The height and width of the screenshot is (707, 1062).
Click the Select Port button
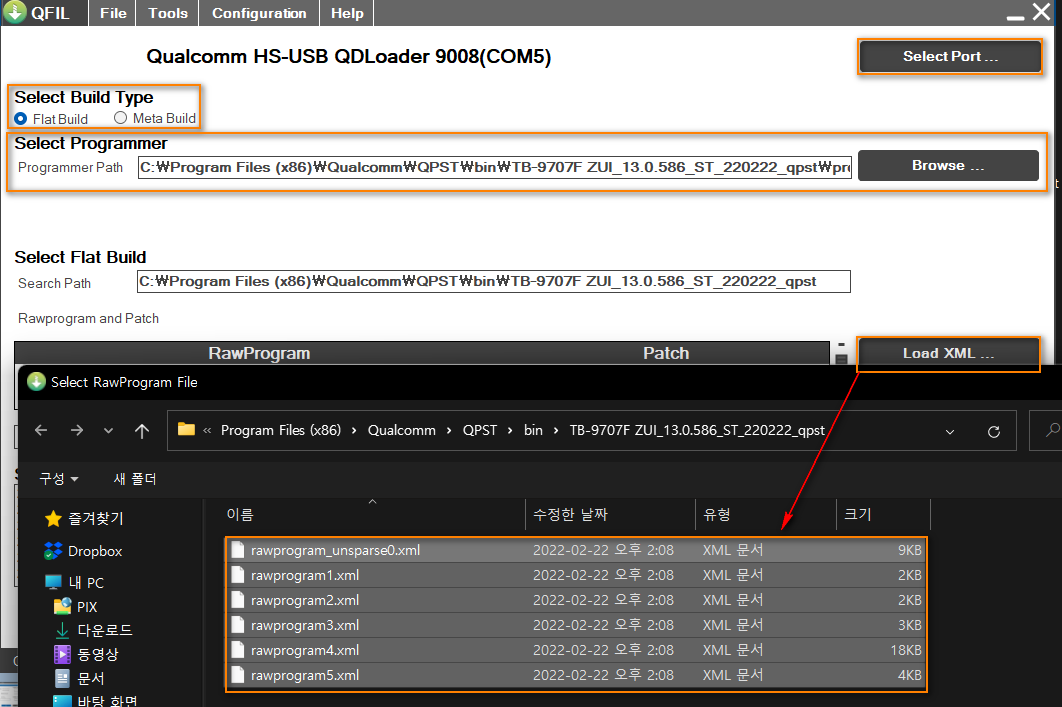[950, 56]
